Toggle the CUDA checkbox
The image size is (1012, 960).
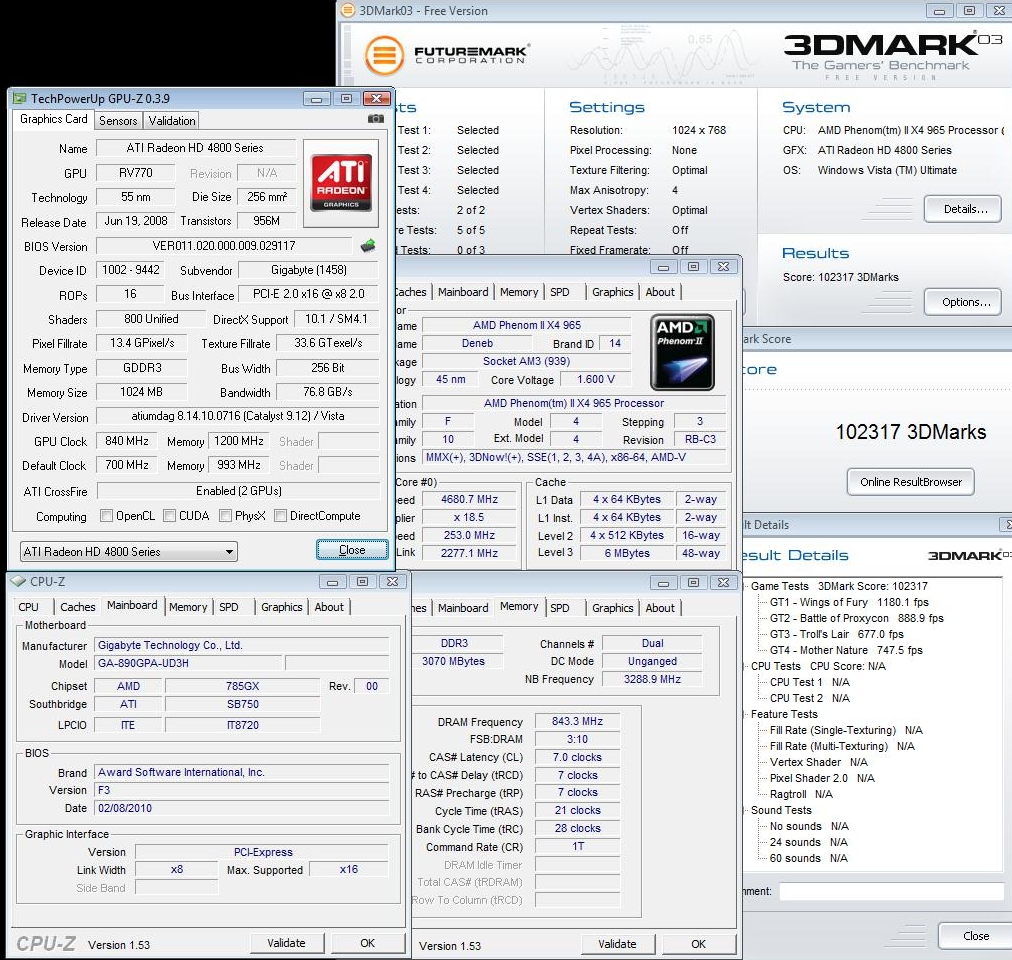click(170, 516)
